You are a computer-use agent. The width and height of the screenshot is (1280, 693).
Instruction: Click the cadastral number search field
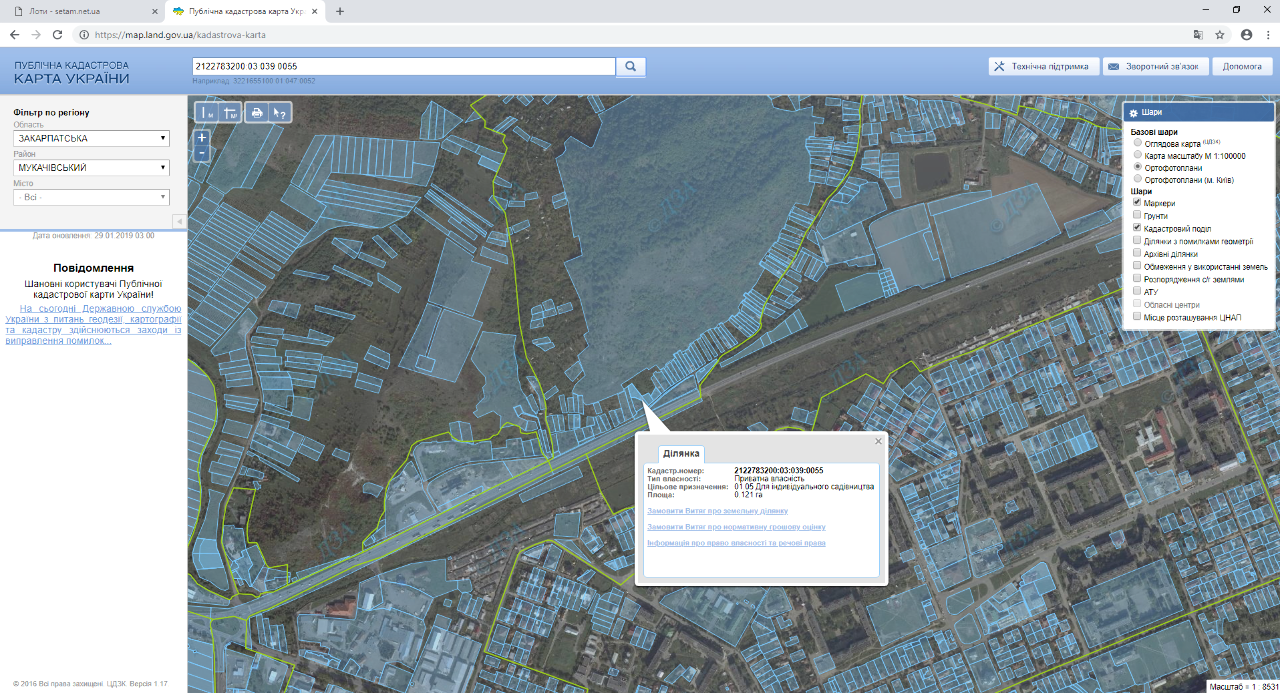click(403, 67)
